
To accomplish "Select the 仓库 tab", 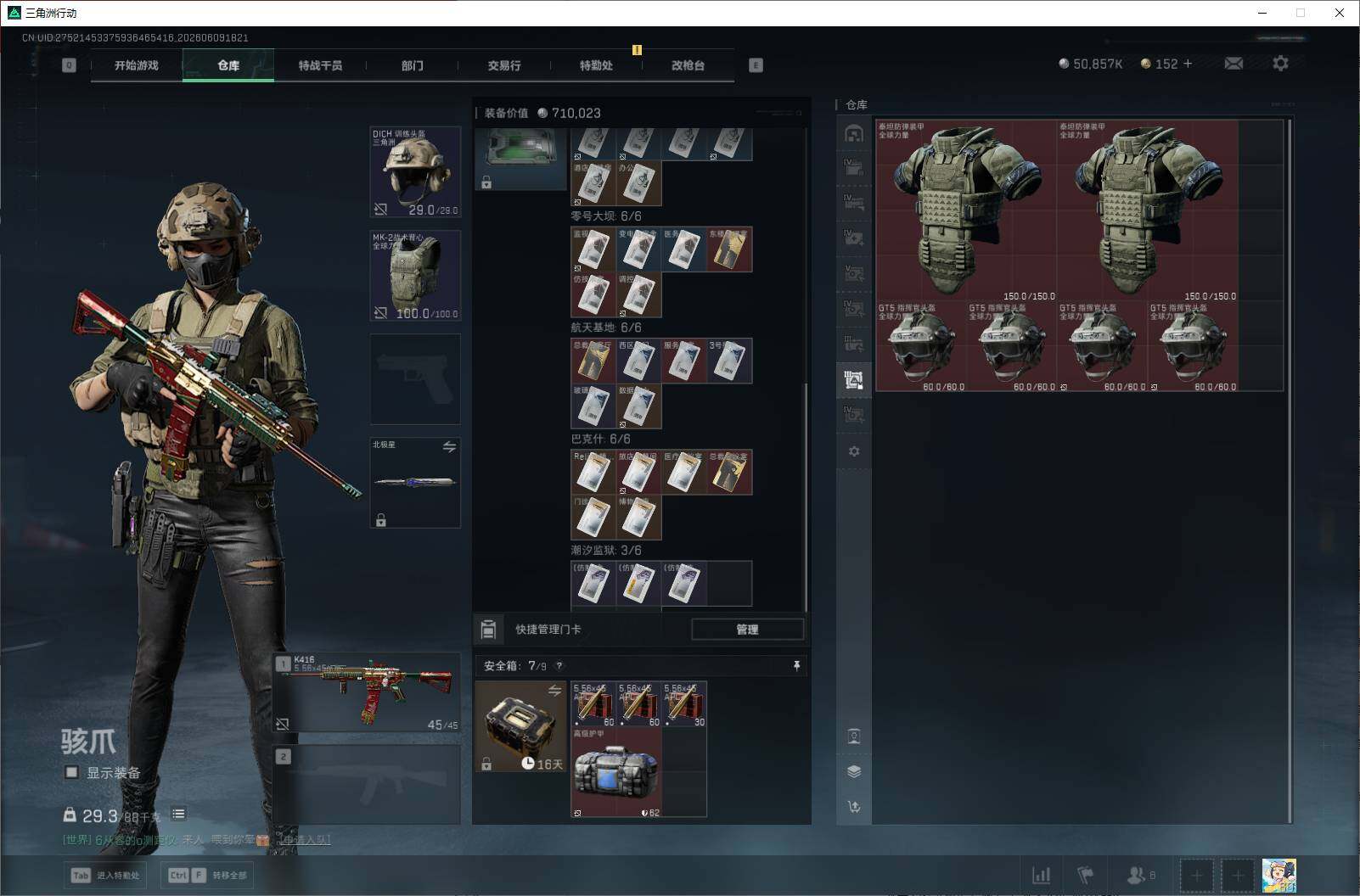I will (228, 65).
